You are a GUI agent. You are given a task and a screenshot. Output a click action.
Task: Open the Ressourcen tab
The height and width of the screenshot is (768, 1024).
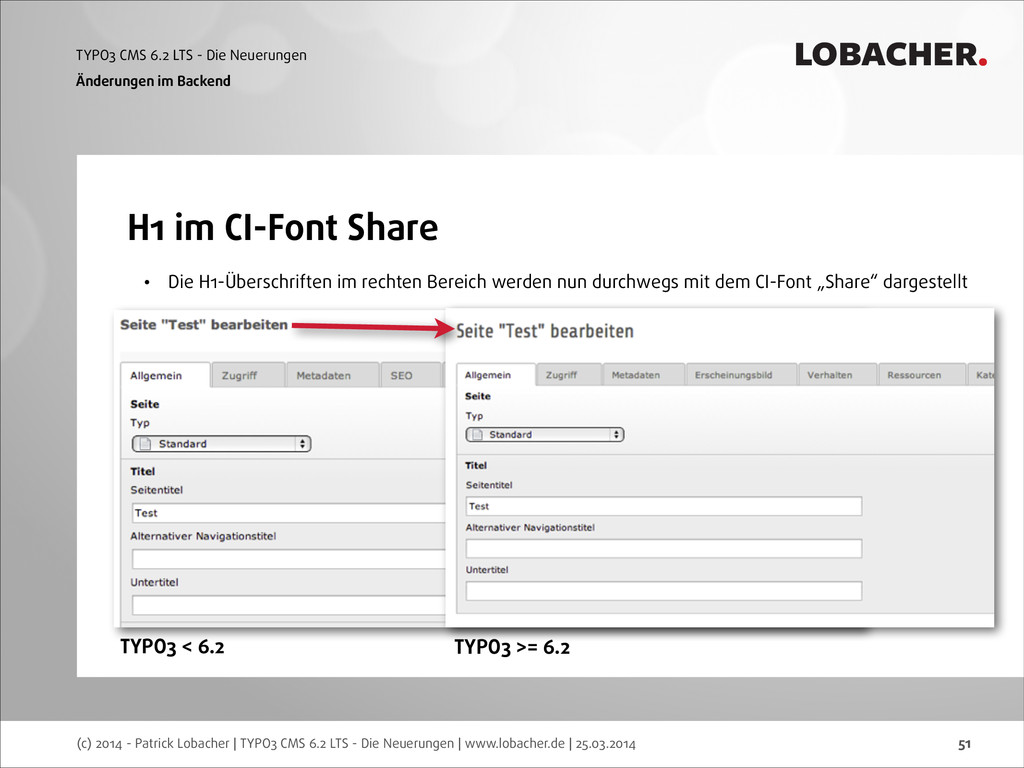tap(921, 375)
